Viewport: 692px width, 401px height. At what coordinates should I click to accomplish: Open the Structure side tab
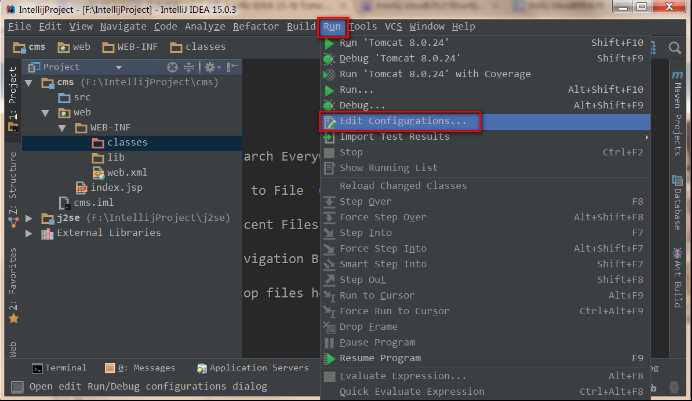pyautogui.click(x=13, y=189)
